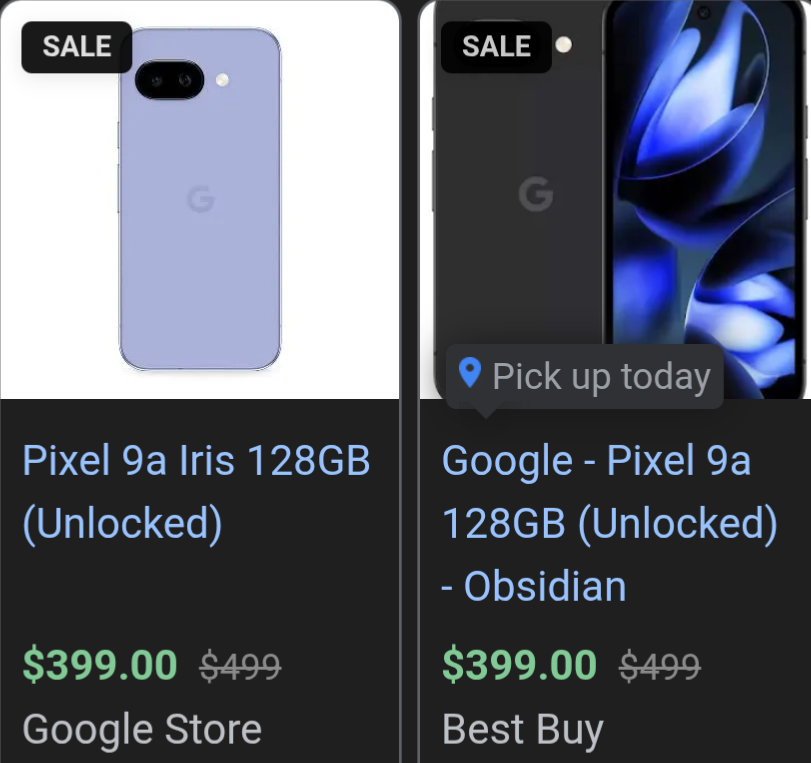Image resolution: width=811 pixels, height=763 pixels.
Task: Click the Pick up today label
Action: pos(601,376)
